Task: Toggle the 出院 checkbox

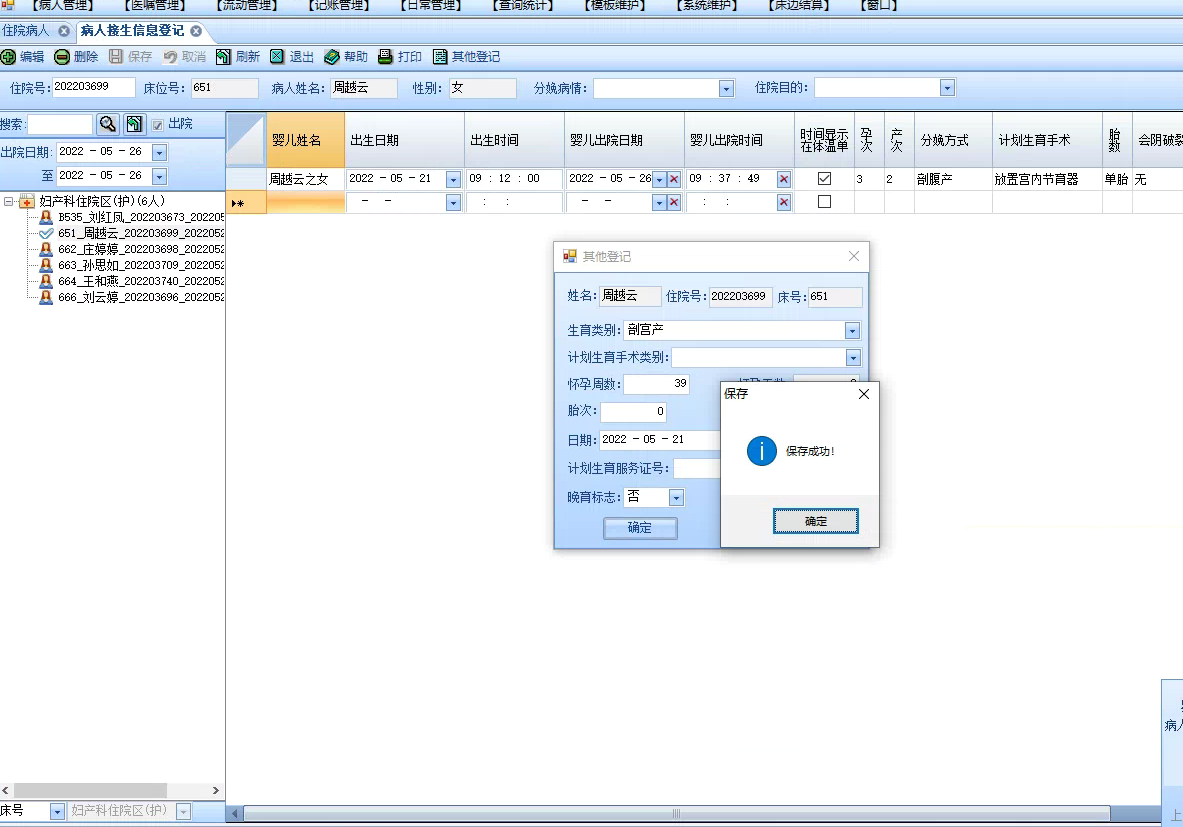Action: coord(158,125)
